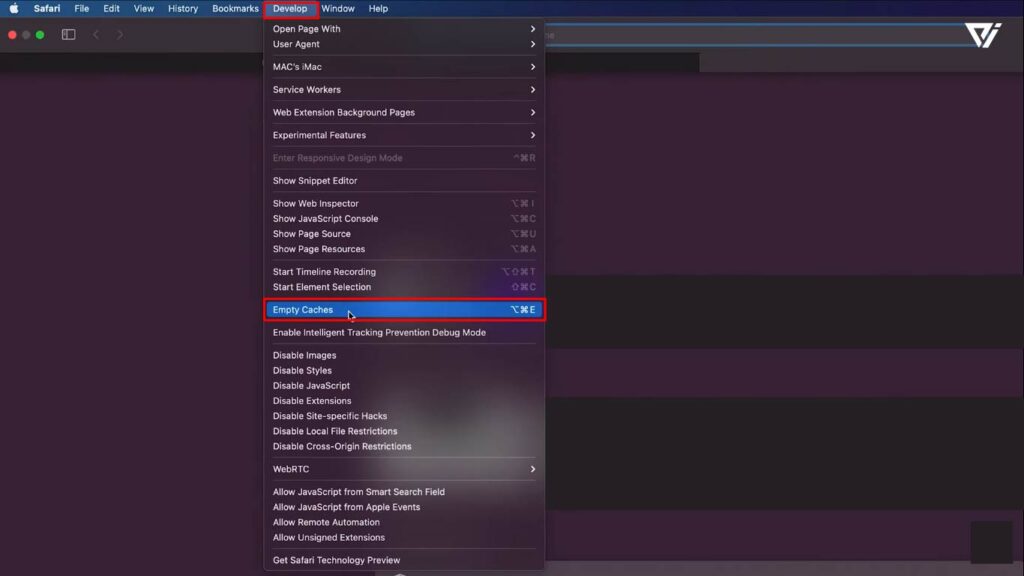Open the Bookmarks menu

(235, 8)
